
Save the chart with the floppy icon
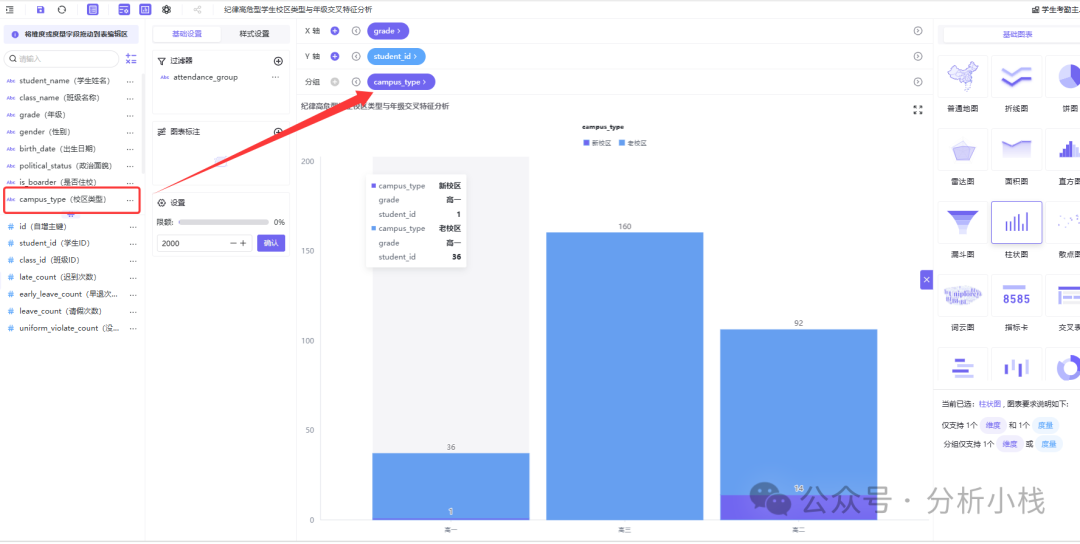[41, 10]
